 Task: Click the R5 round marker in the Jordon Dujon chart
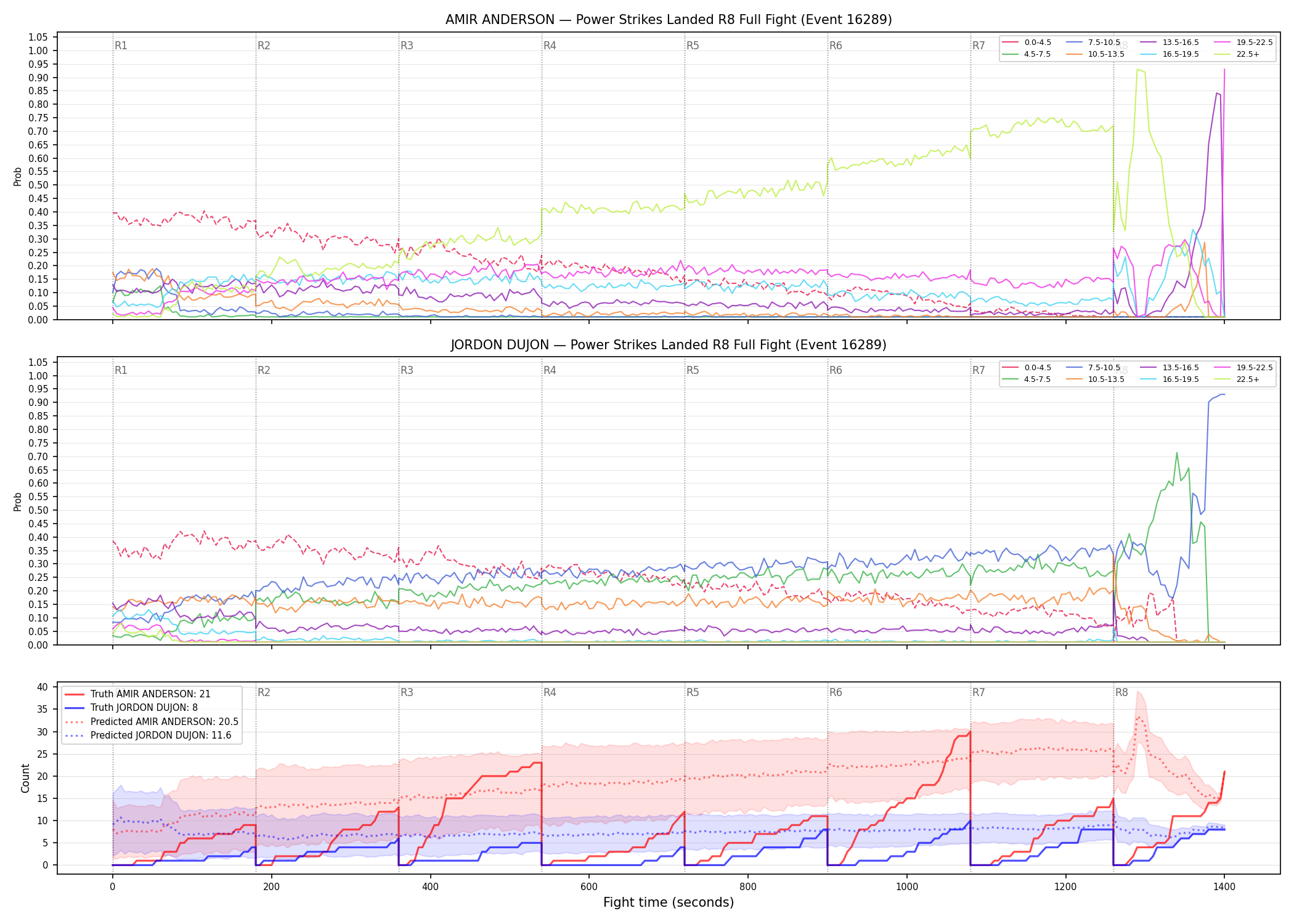click(693, 370)
